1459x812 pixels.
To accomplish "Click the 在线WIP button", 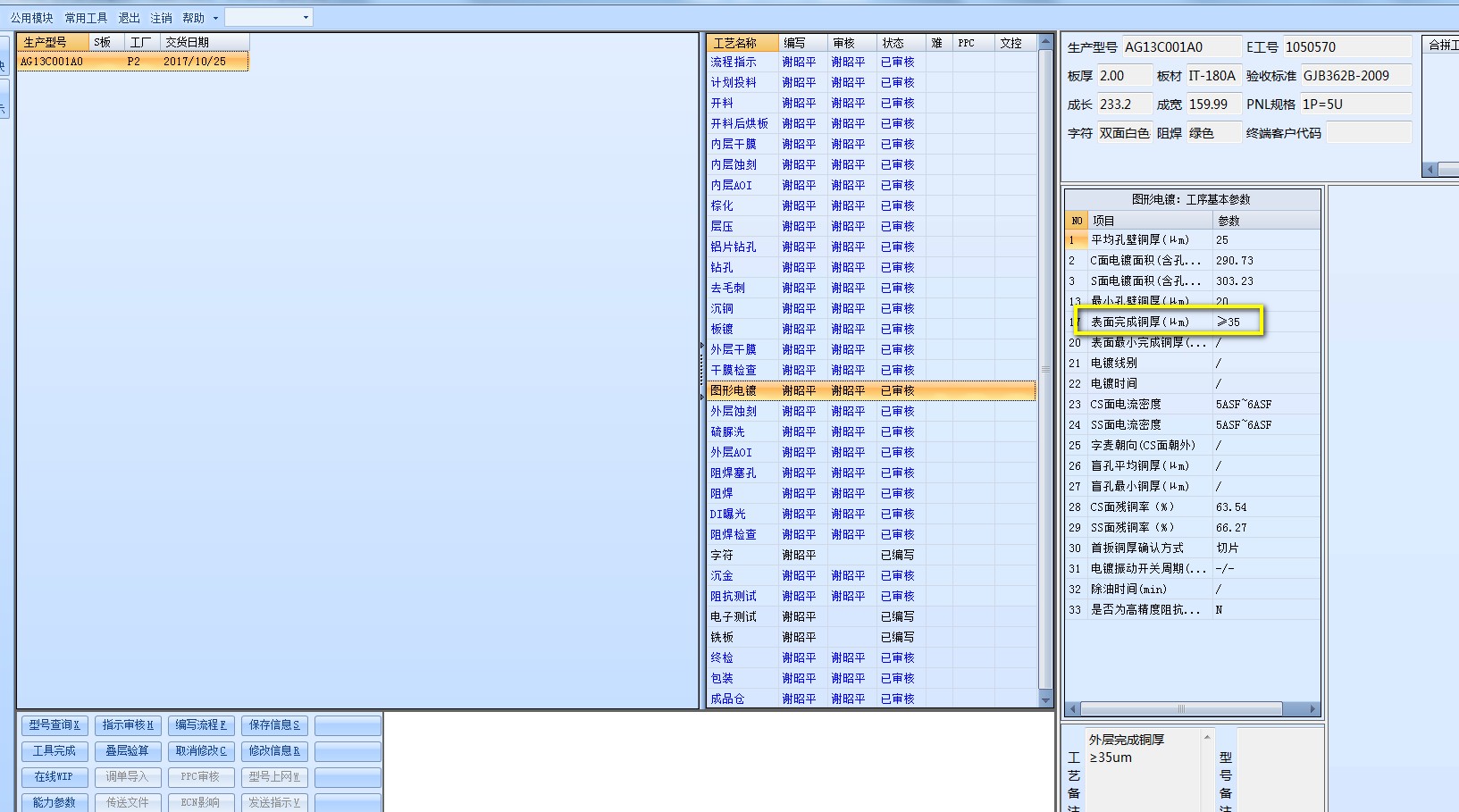I will pos(55,777).
